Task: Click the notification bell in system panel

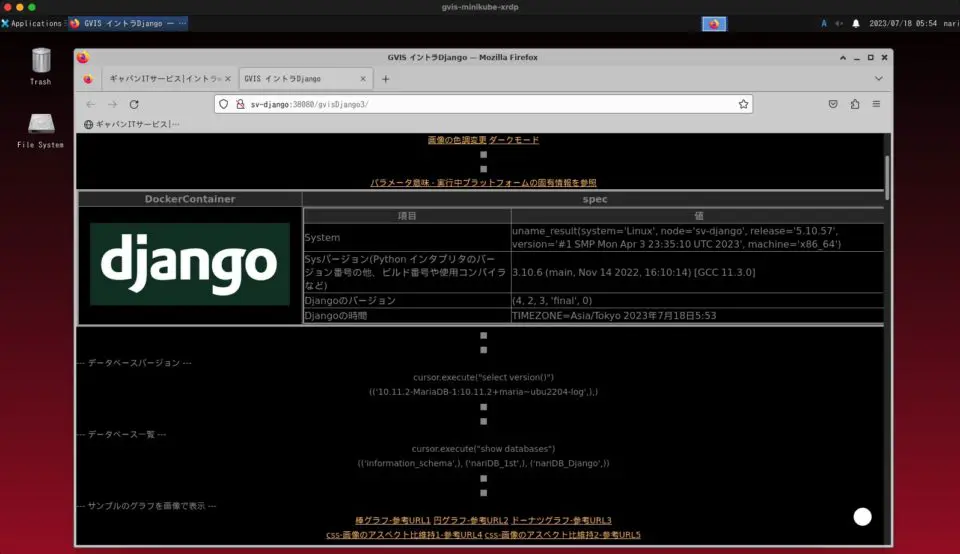Action: click(x=856, y=23)
